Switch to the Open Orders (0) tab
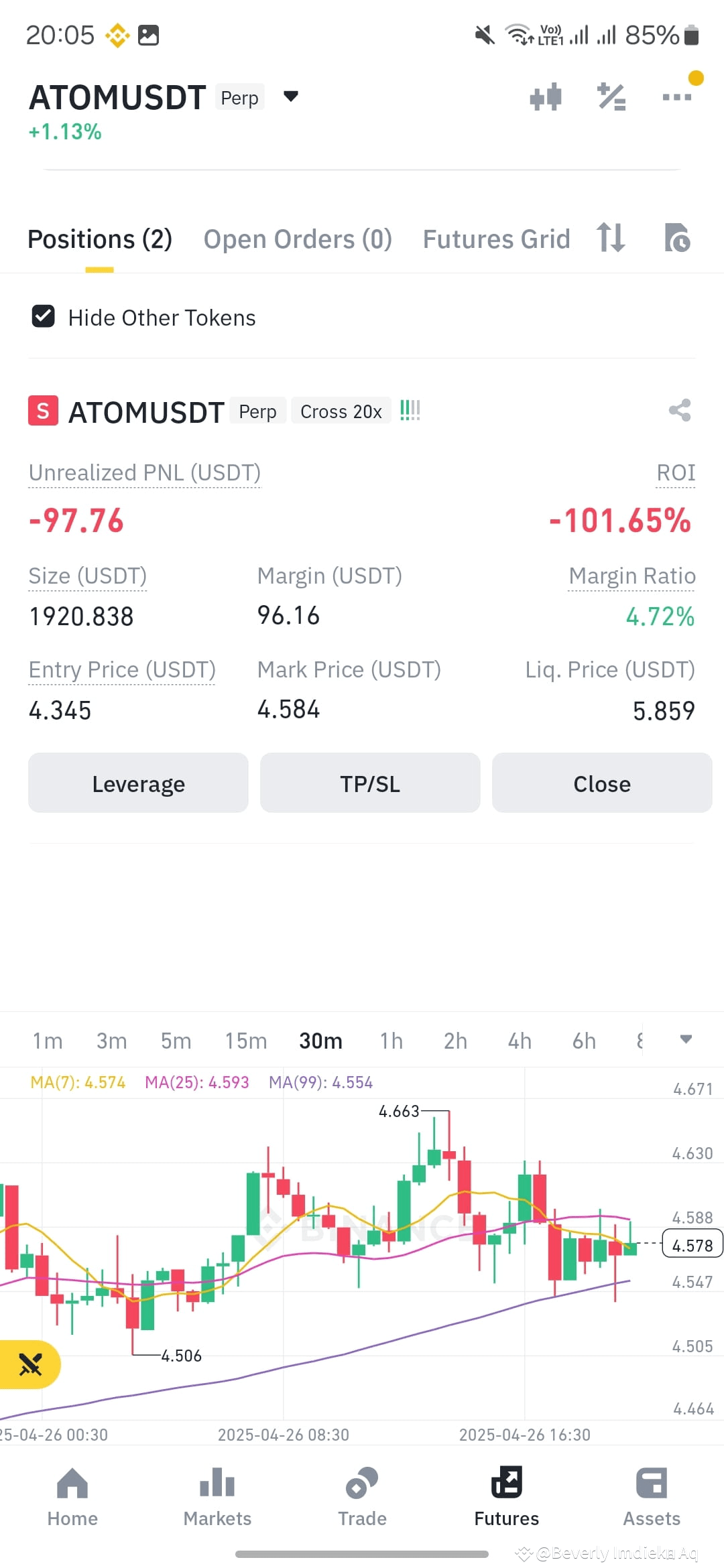The image size is (724, 1568). (298, 239)
